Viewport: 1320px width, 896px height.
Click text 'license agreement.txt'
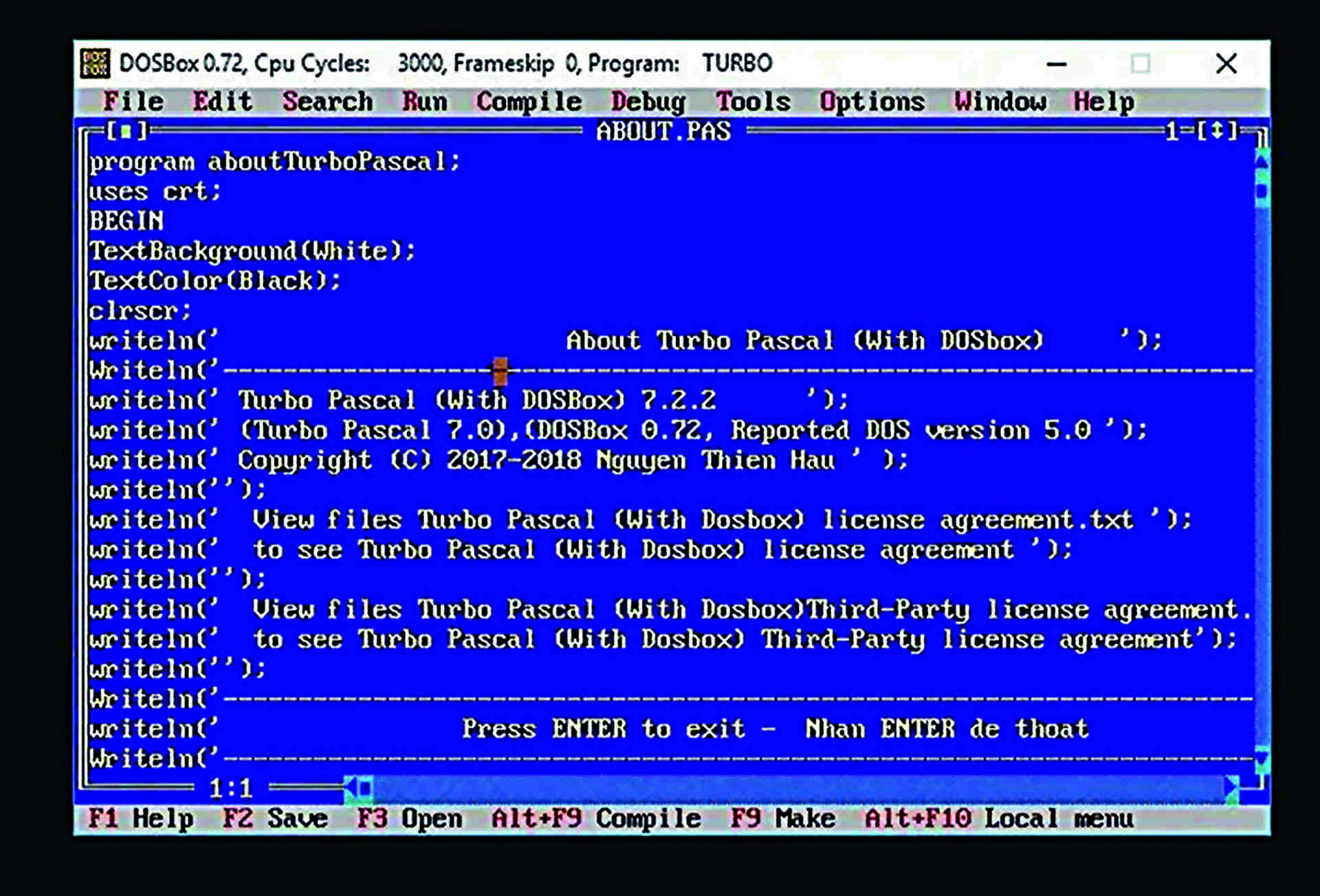[x=977, y=520]
